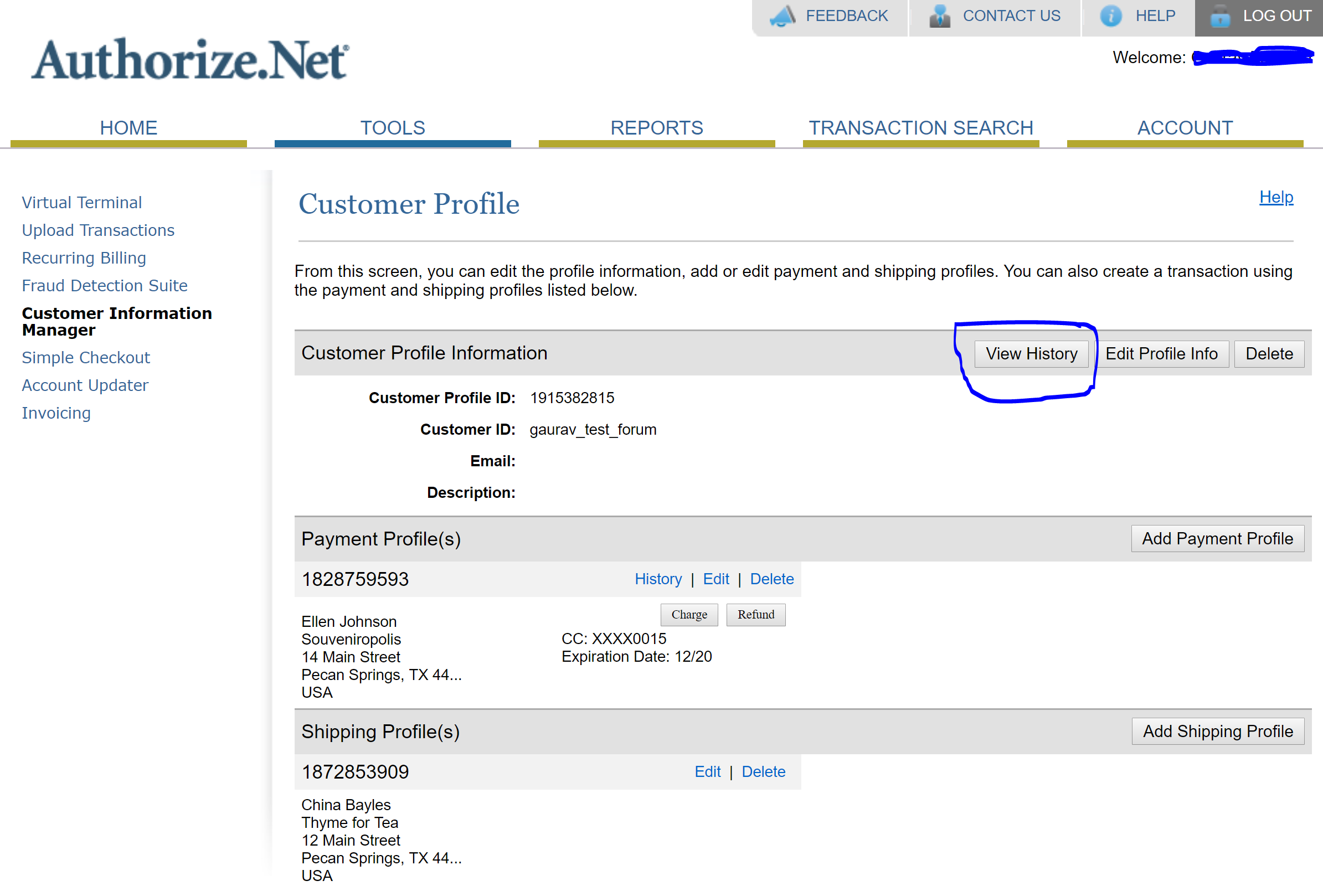Image resolution: width=1323 pixels, height=896 pixels.
Task: Click Edit Profile Info button
Action: (x=1161, y=354)
